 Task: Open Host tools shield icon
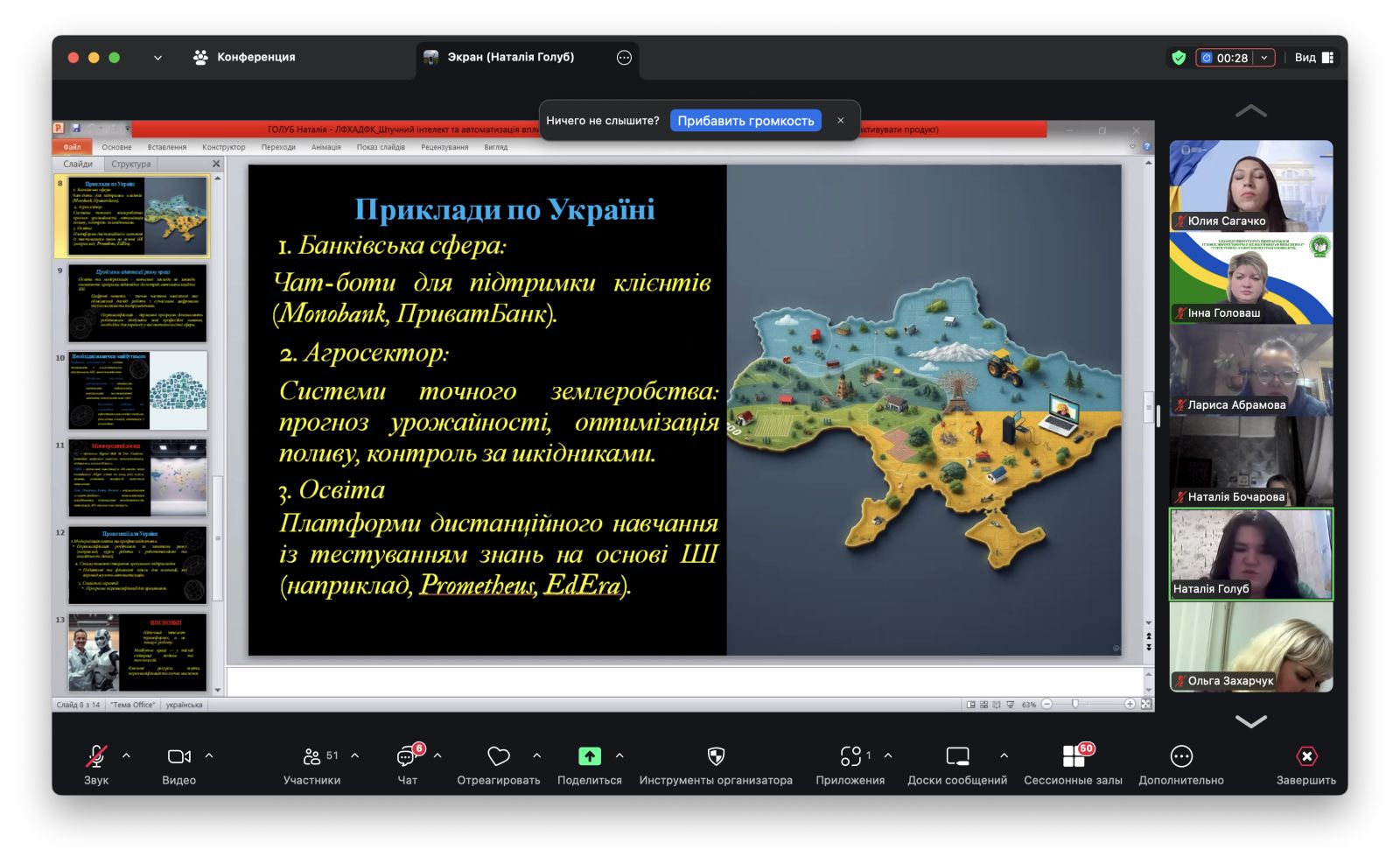(x=716, y=756)
